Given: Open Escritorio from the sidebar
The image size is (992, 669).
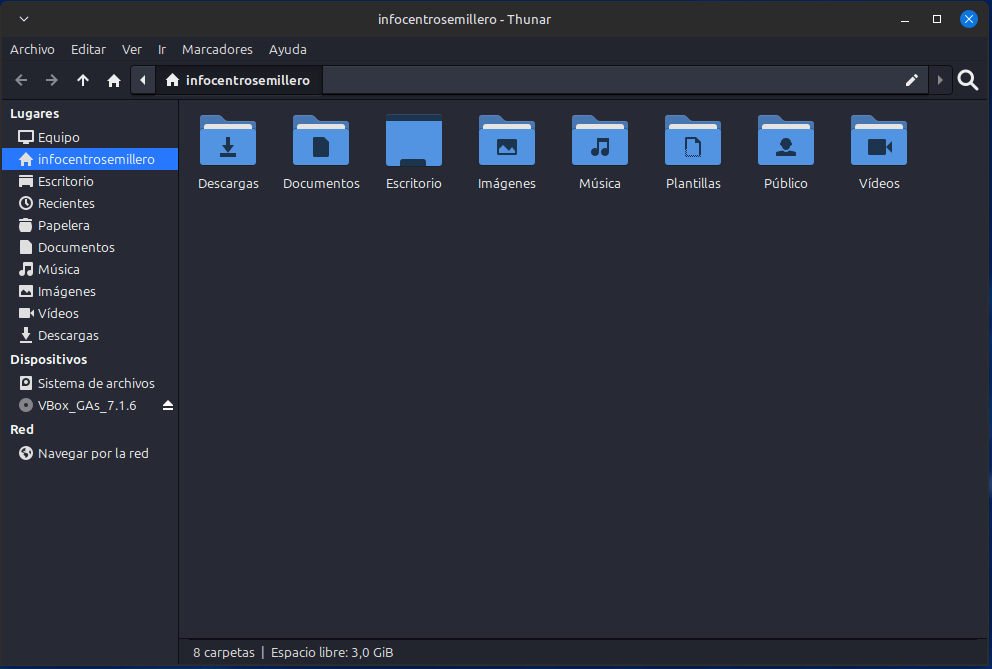Looking at the screenshot, I should (x=90, y=182).
